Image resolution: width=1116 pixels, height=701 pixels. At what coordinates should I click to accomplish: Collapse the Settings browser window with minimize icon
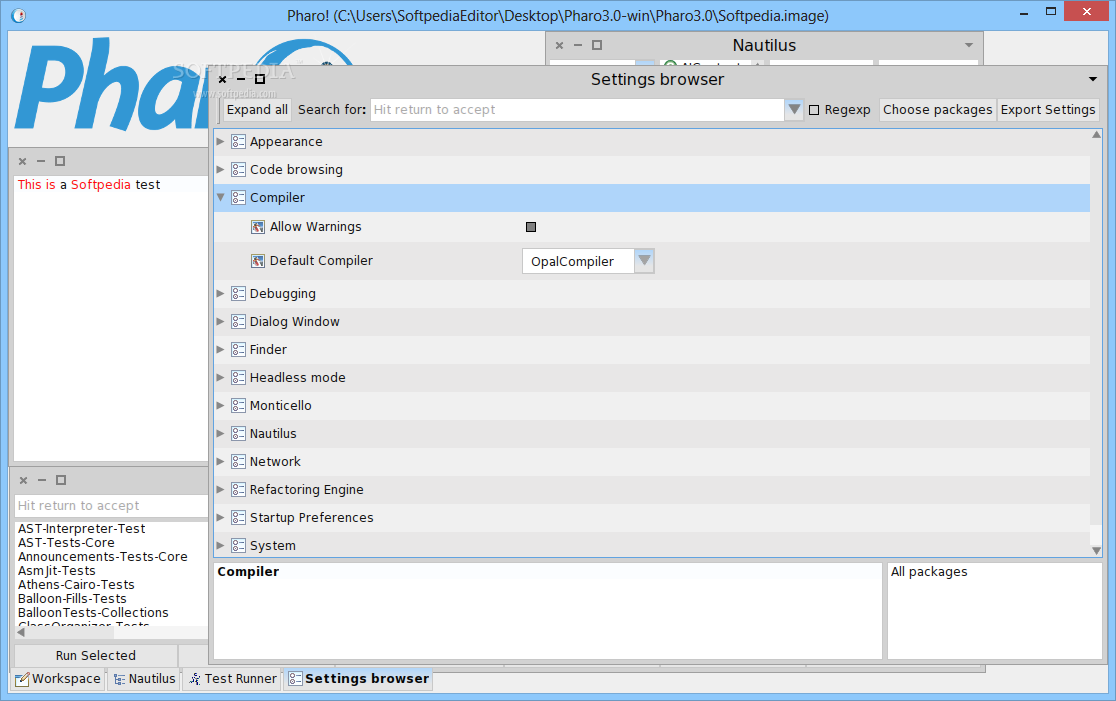[241, 79]
